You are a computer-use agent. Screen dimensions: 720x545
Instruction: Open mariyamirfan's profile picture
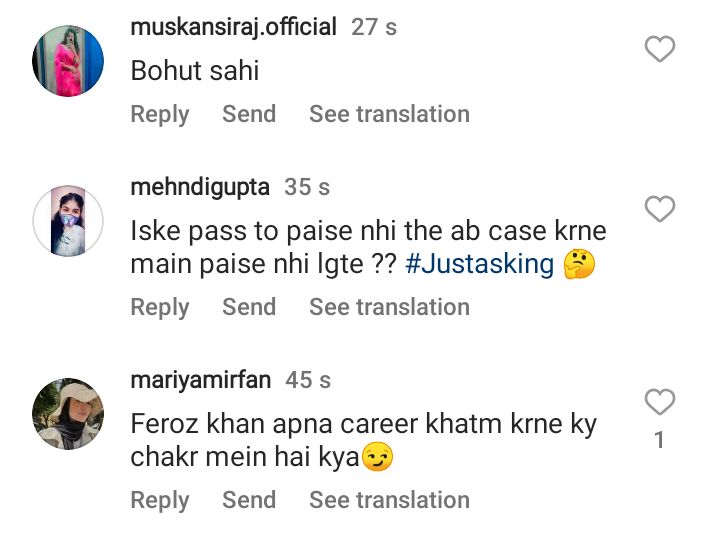click(x=69, y=414)
